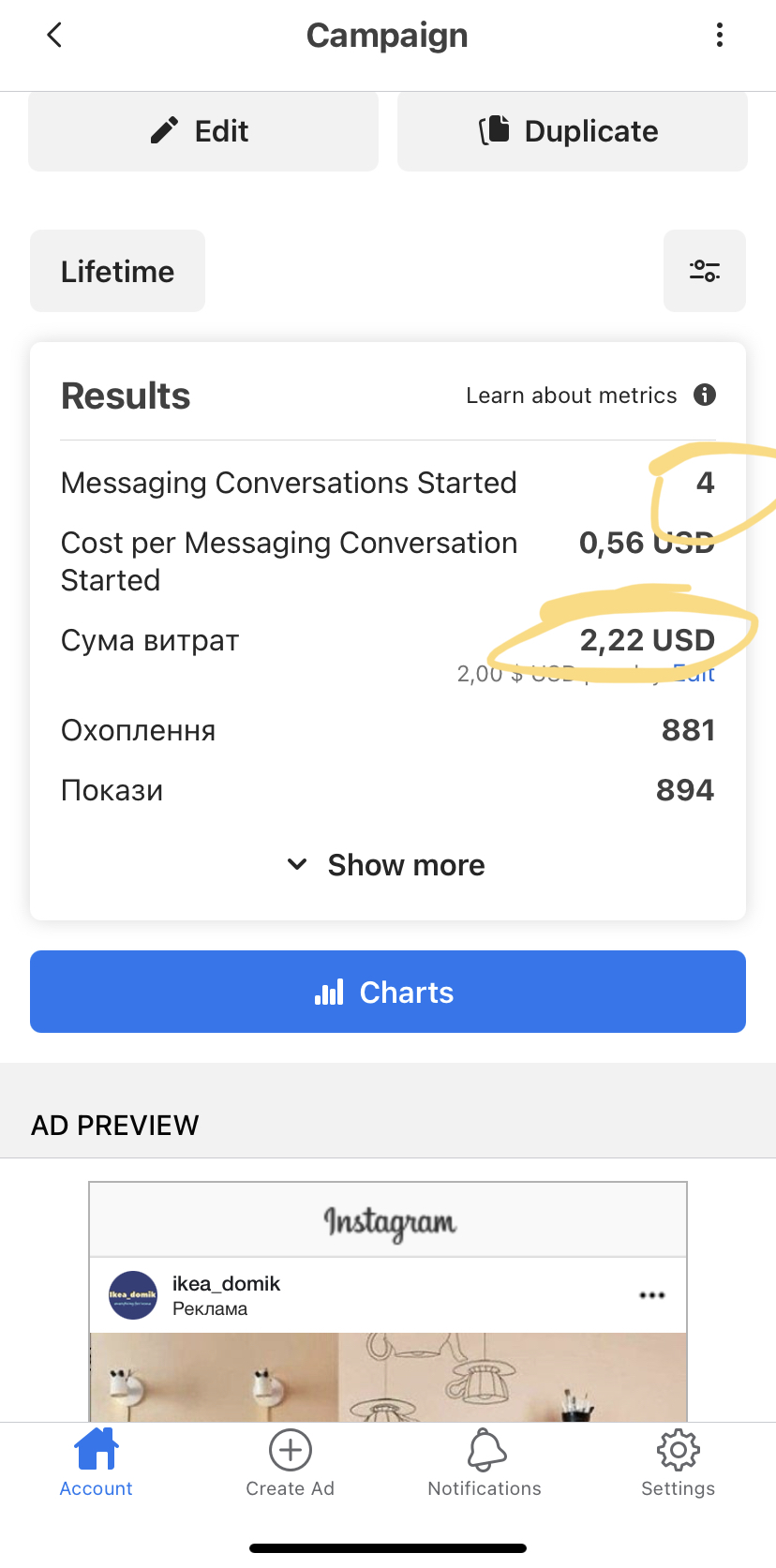Open the Create Ad tab
The width and height of the screenshot is (776, 1568).
[x=291, y=1463]
